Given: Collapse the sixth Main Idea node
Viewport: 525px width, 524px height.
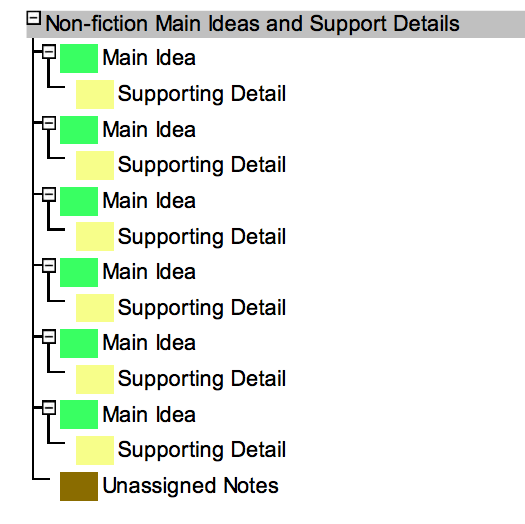Looking at the screenshot, I should coord(49,407).
